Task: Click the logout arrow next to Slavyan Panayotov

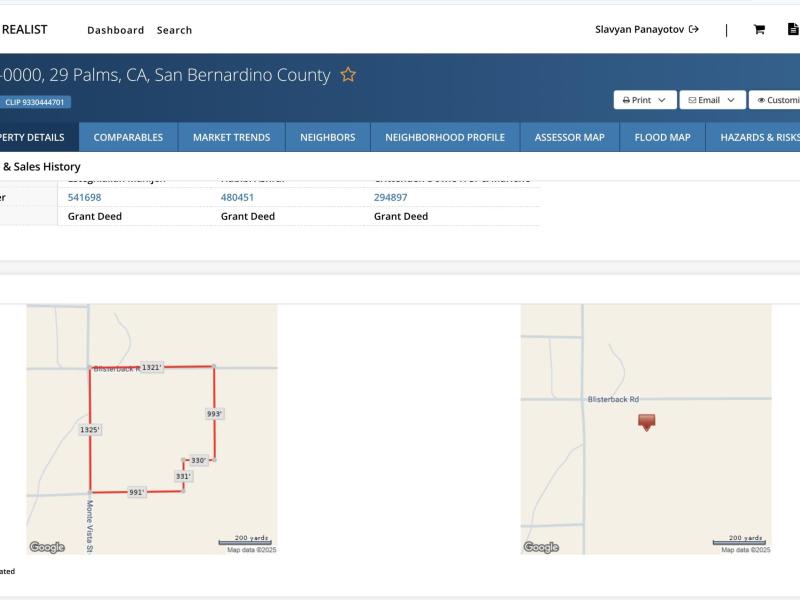Action: point(694,30)
